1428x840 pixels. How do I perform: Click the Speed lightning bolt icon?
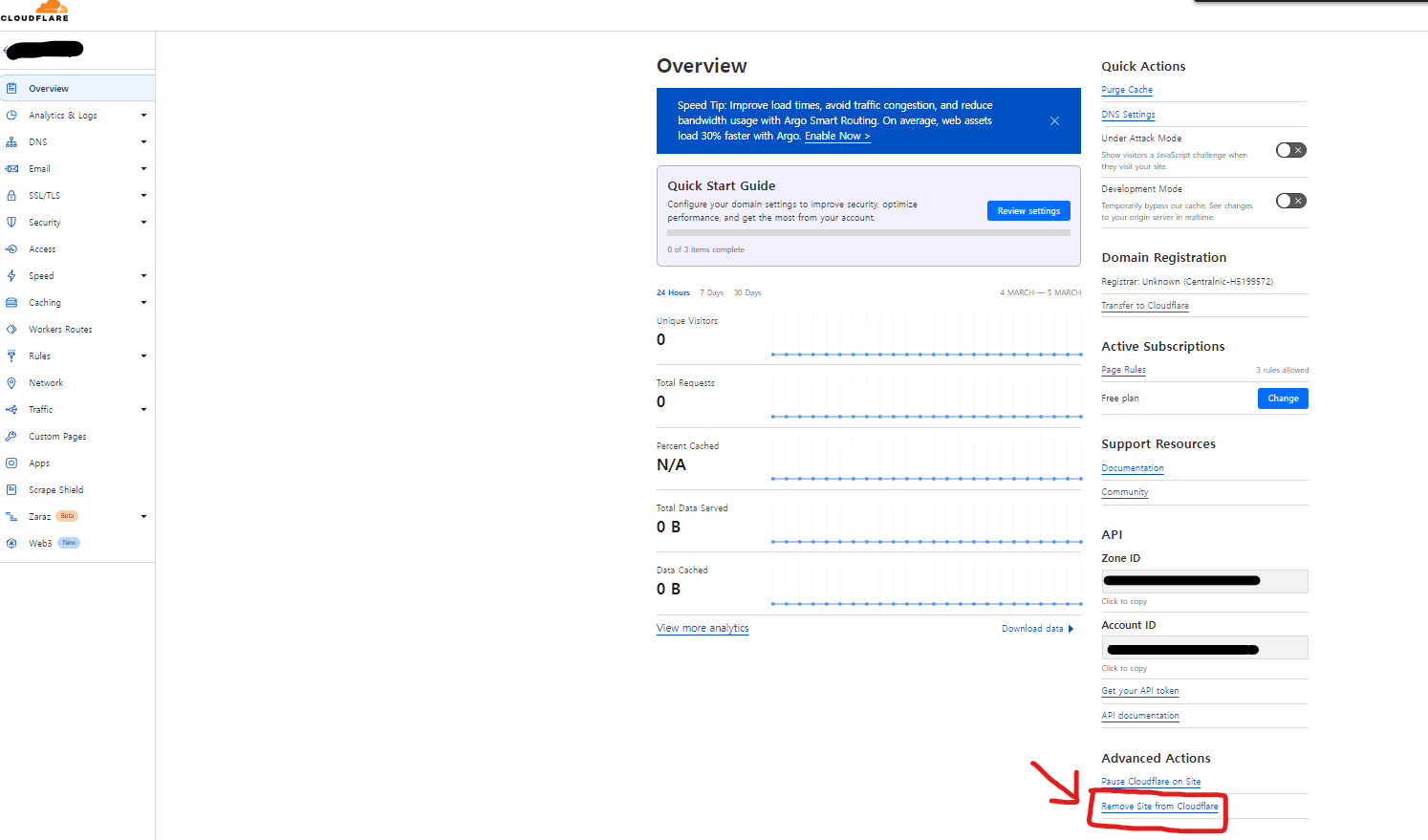[11, 275]
